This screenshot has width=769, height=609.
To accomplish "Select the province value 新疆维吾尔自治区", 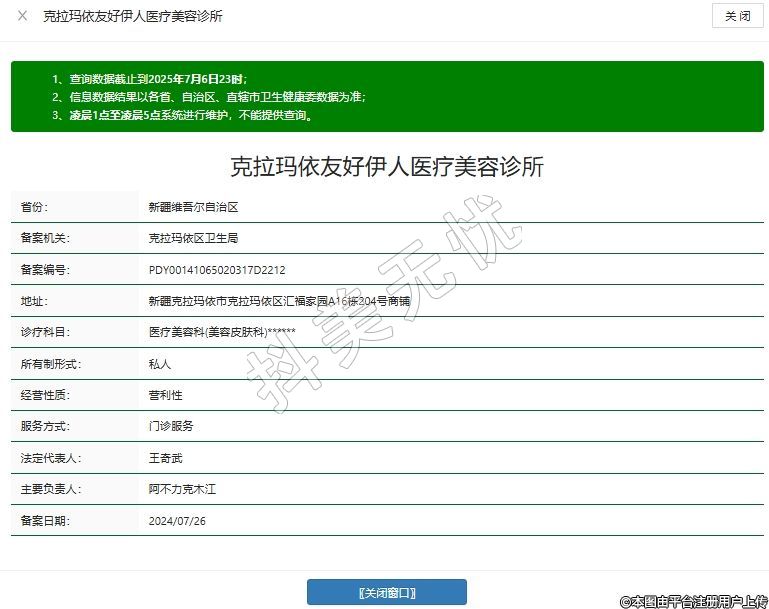I will [193, 207].
